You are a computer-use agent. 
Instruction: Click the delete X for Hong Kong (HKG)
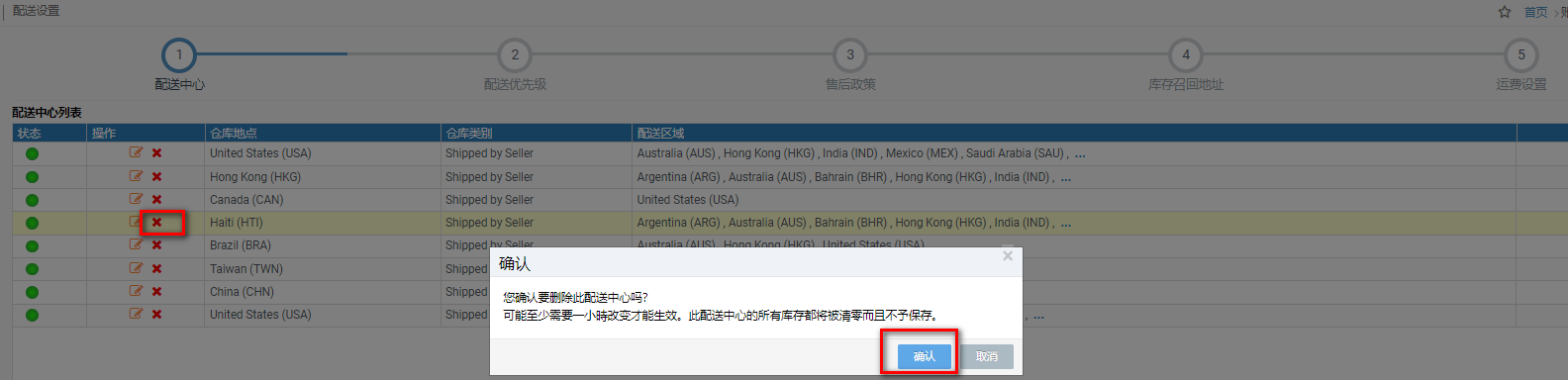tap(156, 176)
